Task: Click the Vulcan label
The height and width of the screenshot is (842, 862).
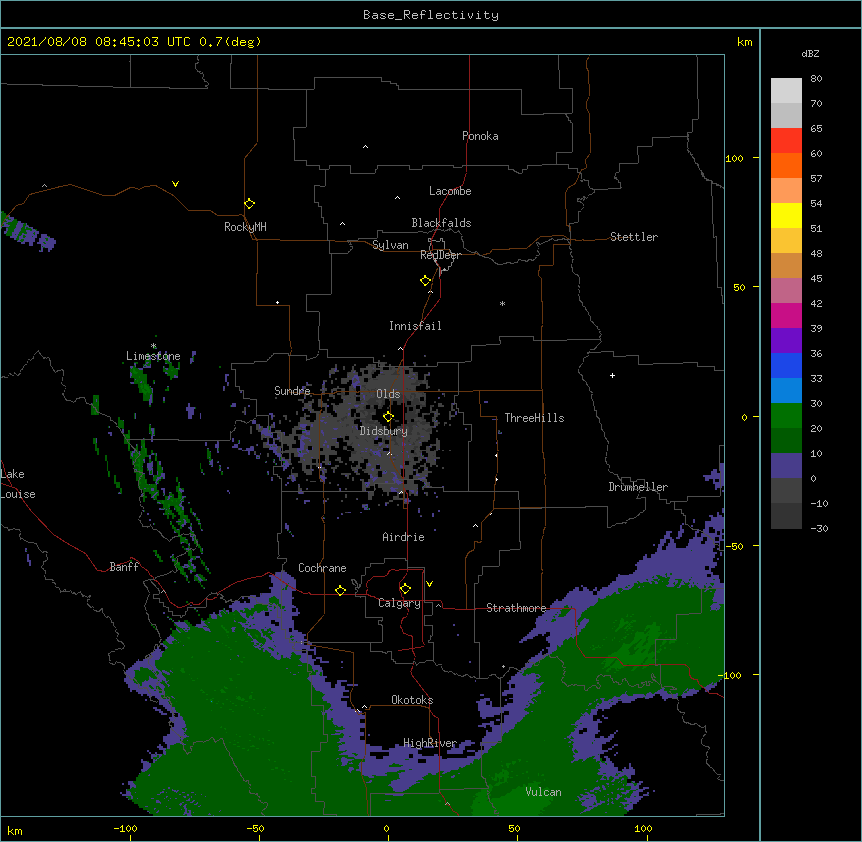Action: (x=543, y=792)
